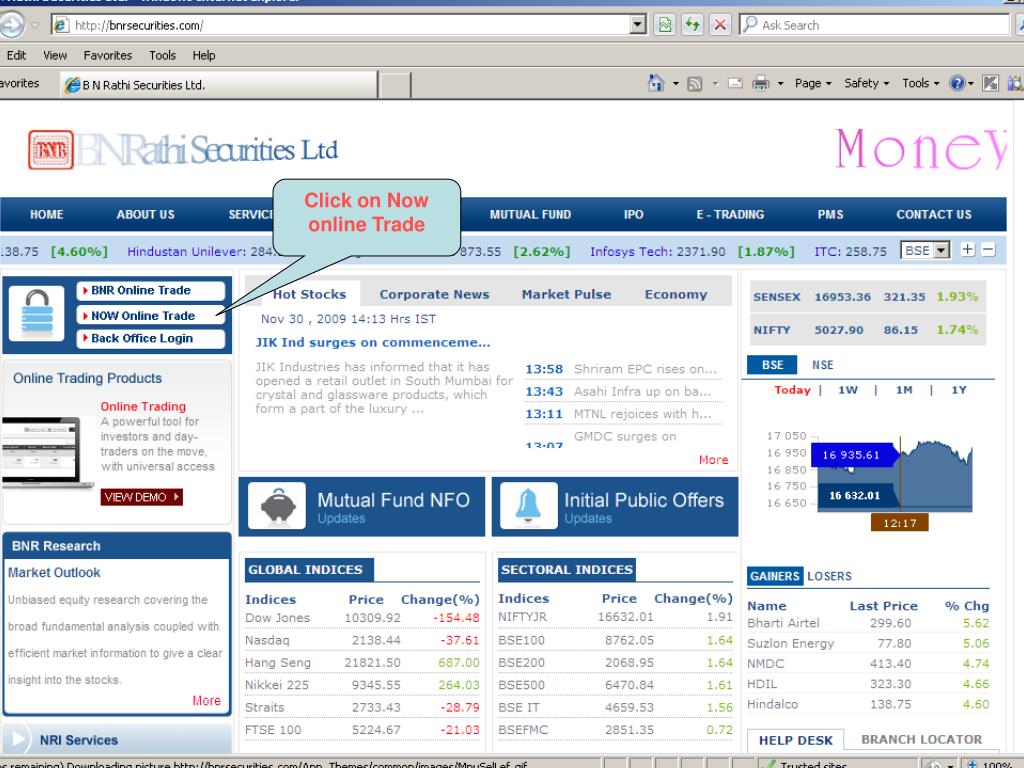Open E - TRADING in navigation bar

point(729,214)
